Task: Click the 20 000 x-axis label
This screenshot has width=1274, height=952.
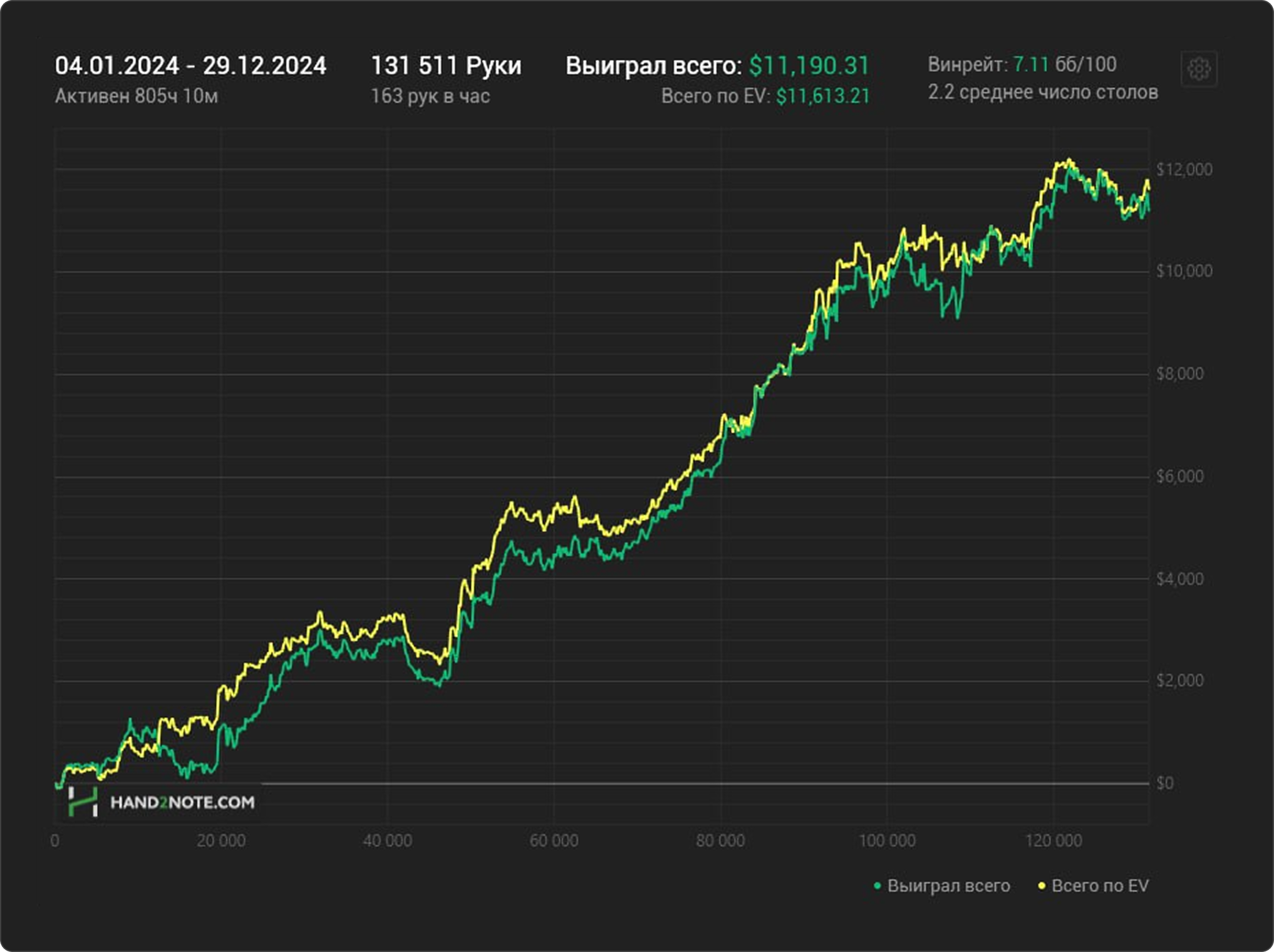Action: point(221,841)
